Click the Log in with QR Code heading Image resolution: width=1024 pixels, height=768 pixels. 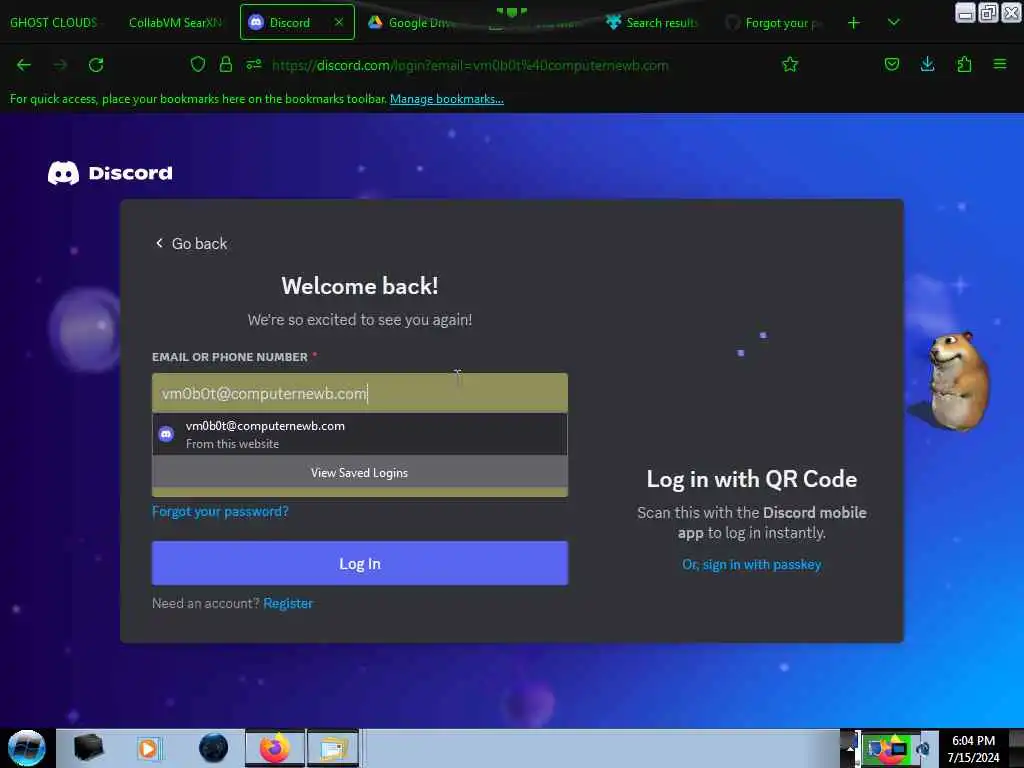click(752, 479)
